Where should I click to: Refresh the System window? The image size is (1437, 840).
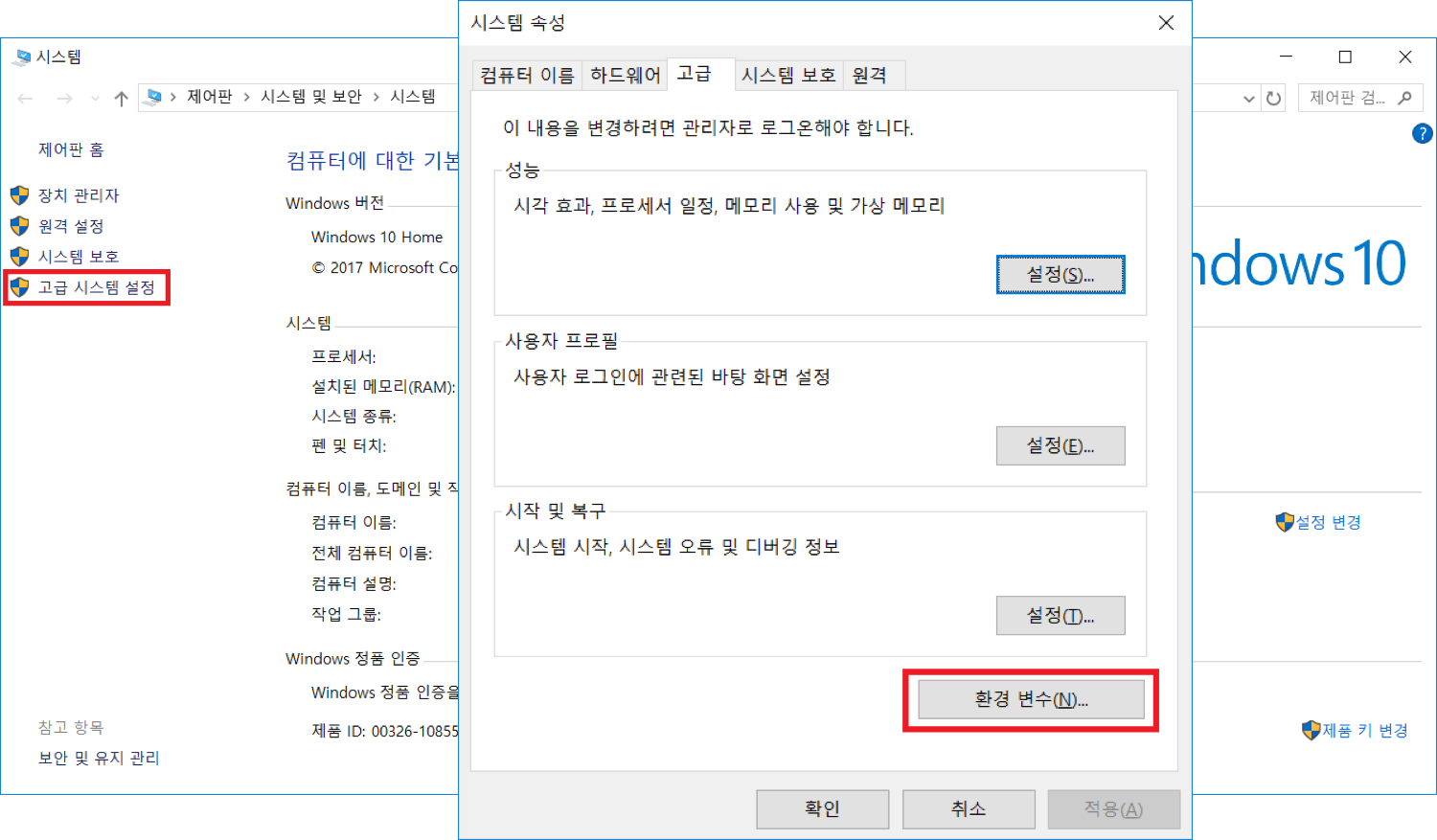(x=1273, y=98)
